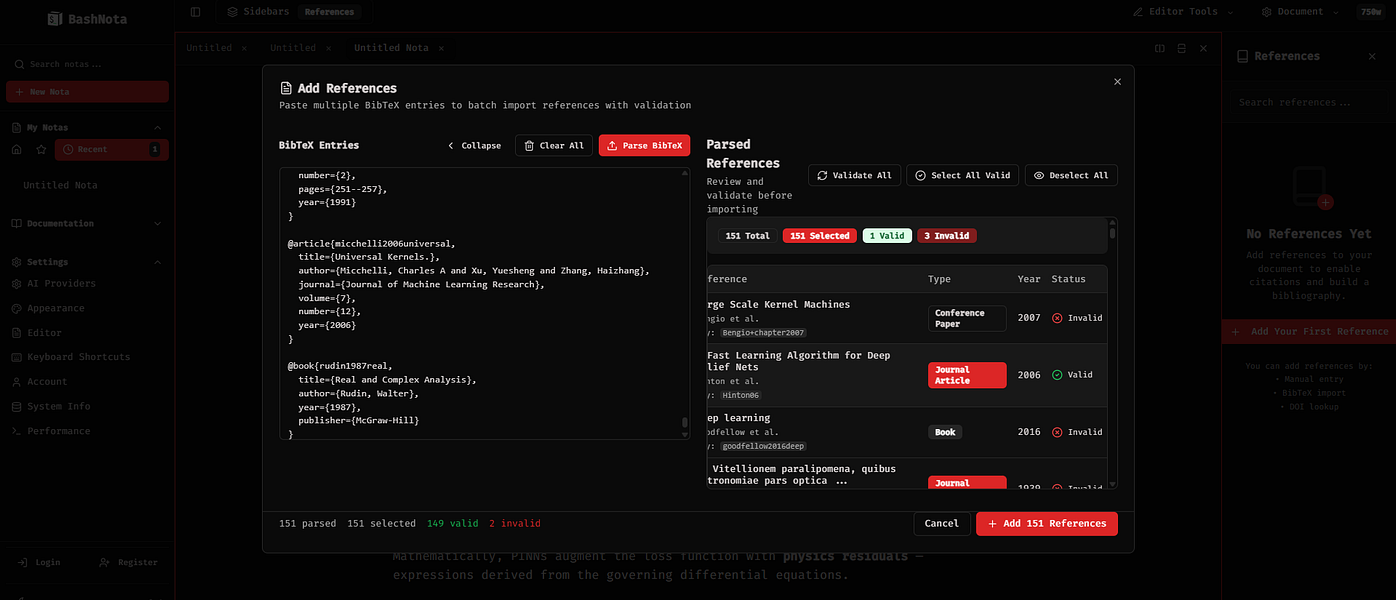This screenshot has height=600, width=1396.
Task: Click the 750w word count badge
Action: pos(1369,12)
